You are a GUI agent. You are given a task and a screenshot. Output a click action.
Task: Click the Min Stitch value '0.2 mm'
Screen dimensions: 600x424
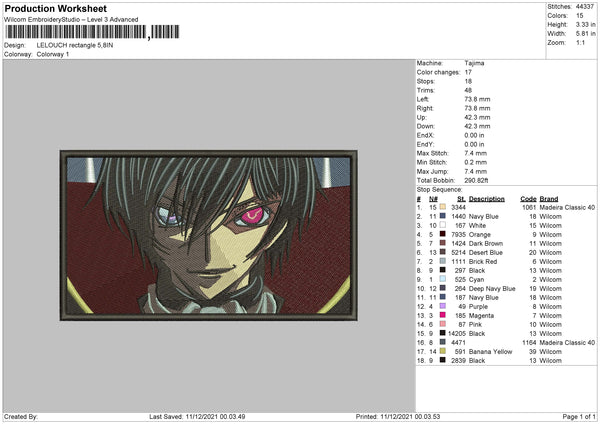click(476, 162)
